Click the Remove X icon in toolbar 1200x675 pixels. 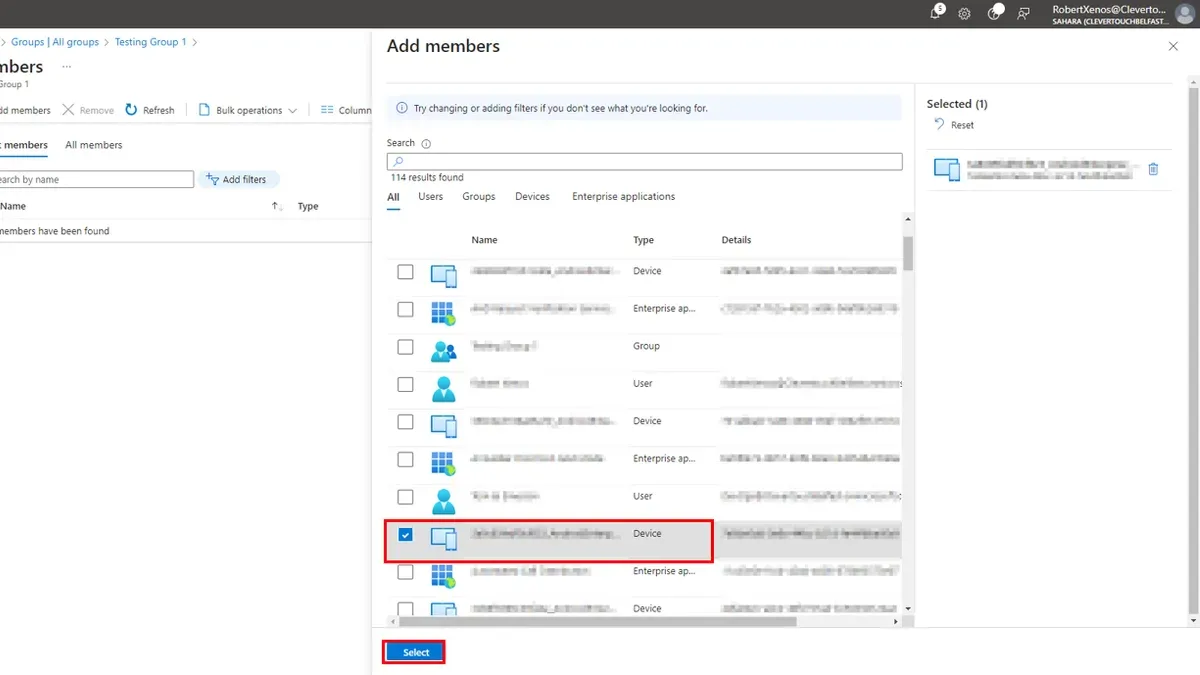(68, 110)
